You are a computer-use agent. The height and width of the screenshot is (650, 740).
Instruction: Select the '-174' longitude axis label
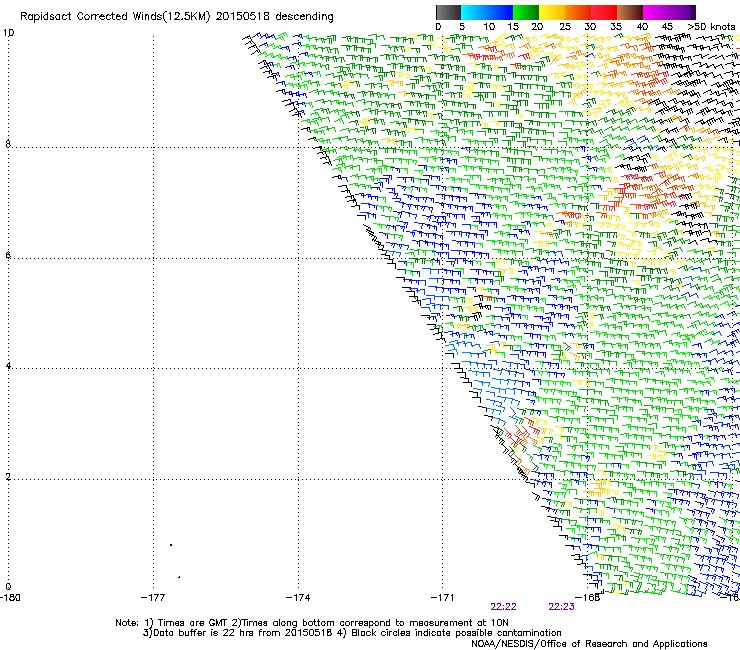[298, 598]
